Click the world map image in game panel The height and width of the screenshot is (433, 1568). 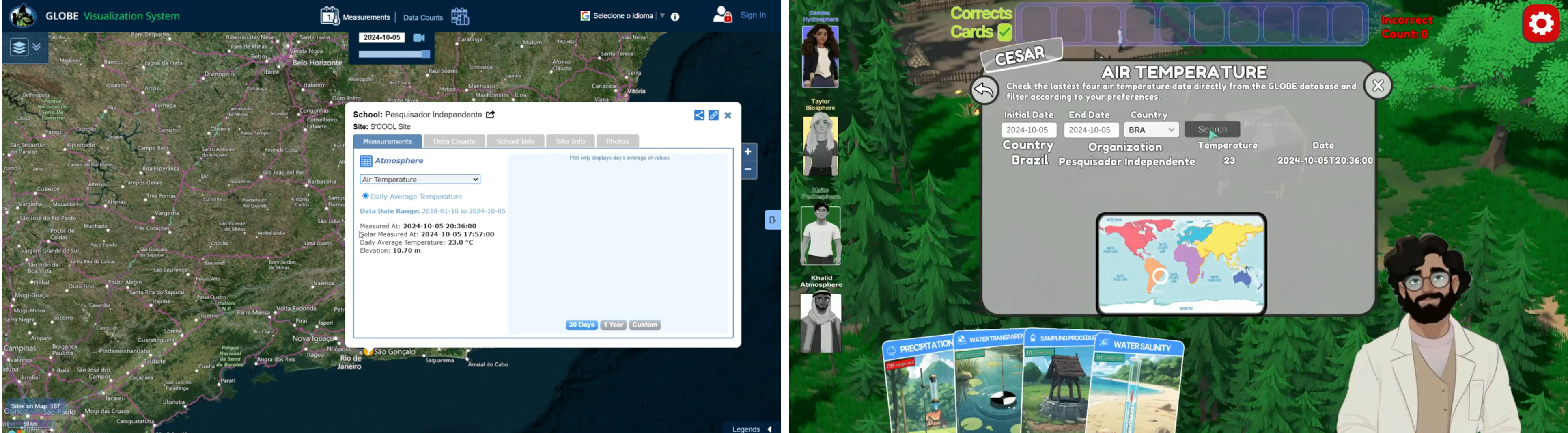tap(1182, 264)
